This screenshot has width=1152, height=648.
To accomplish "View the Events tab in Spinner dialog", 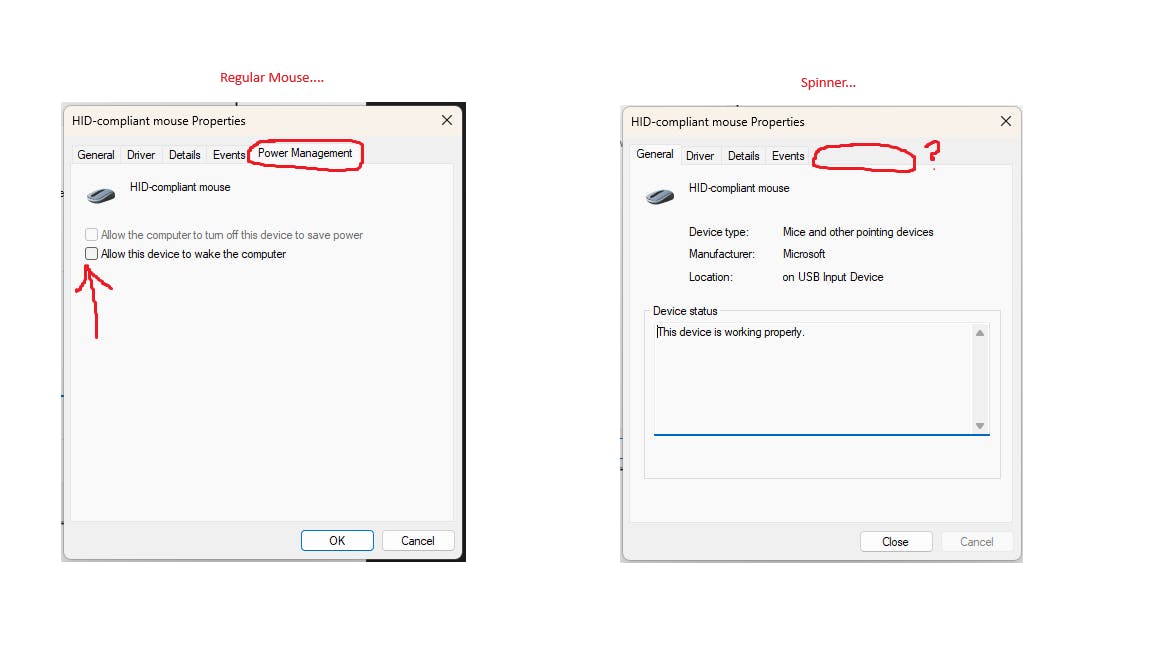I will point(788,156).
